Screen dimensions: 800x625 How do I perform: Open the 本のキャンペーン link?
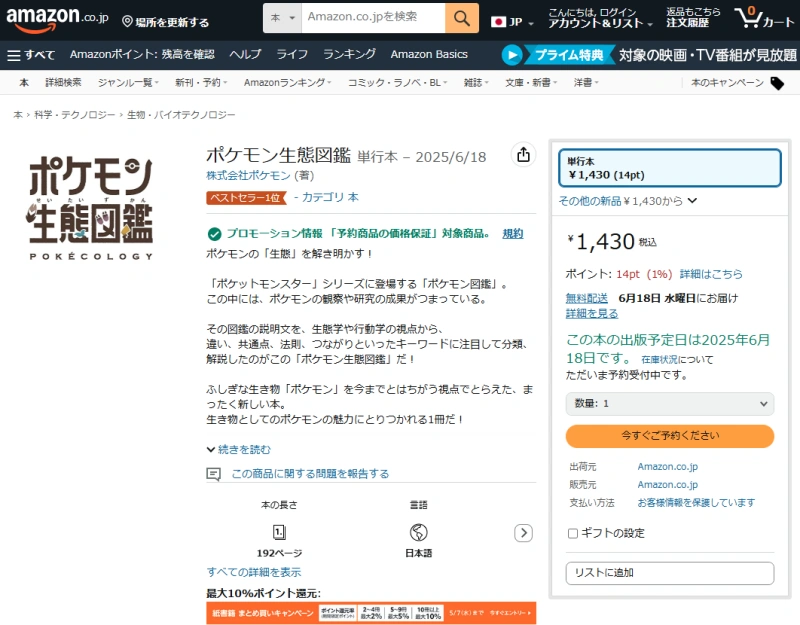(x=727, y=83)
